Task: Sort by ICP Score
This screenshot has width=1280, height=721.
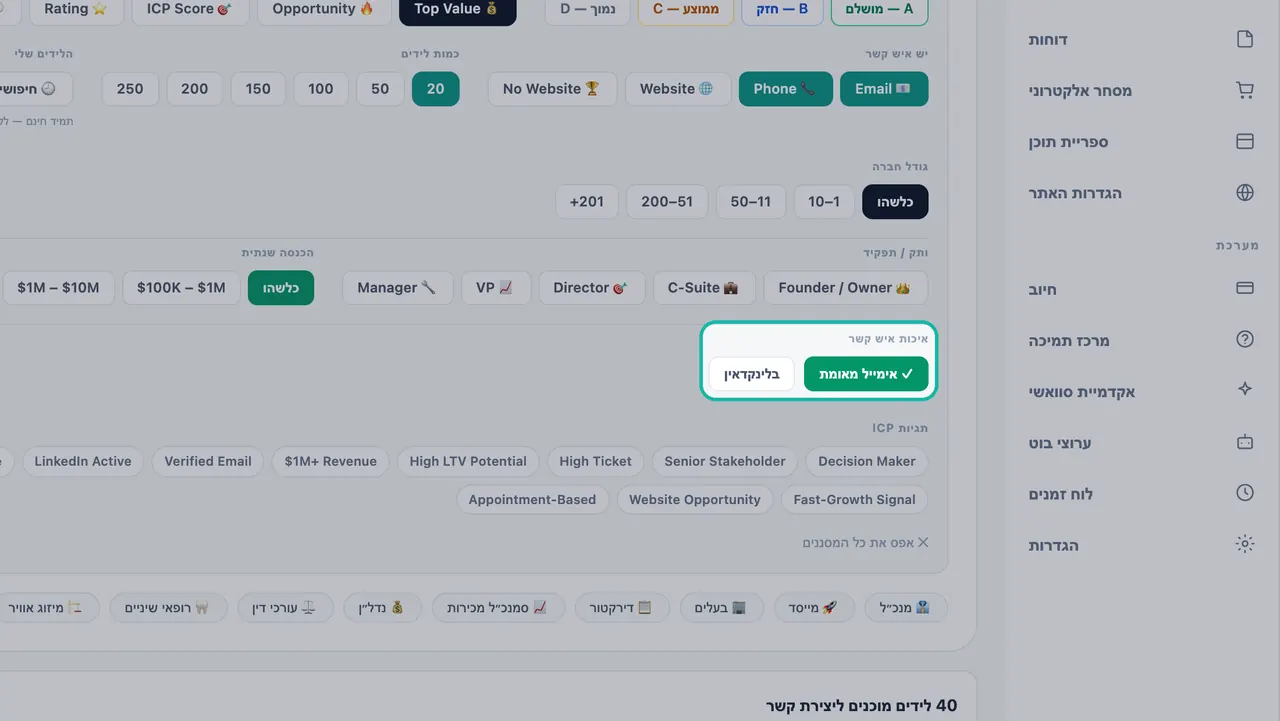Action: click(x=189, y=9)
